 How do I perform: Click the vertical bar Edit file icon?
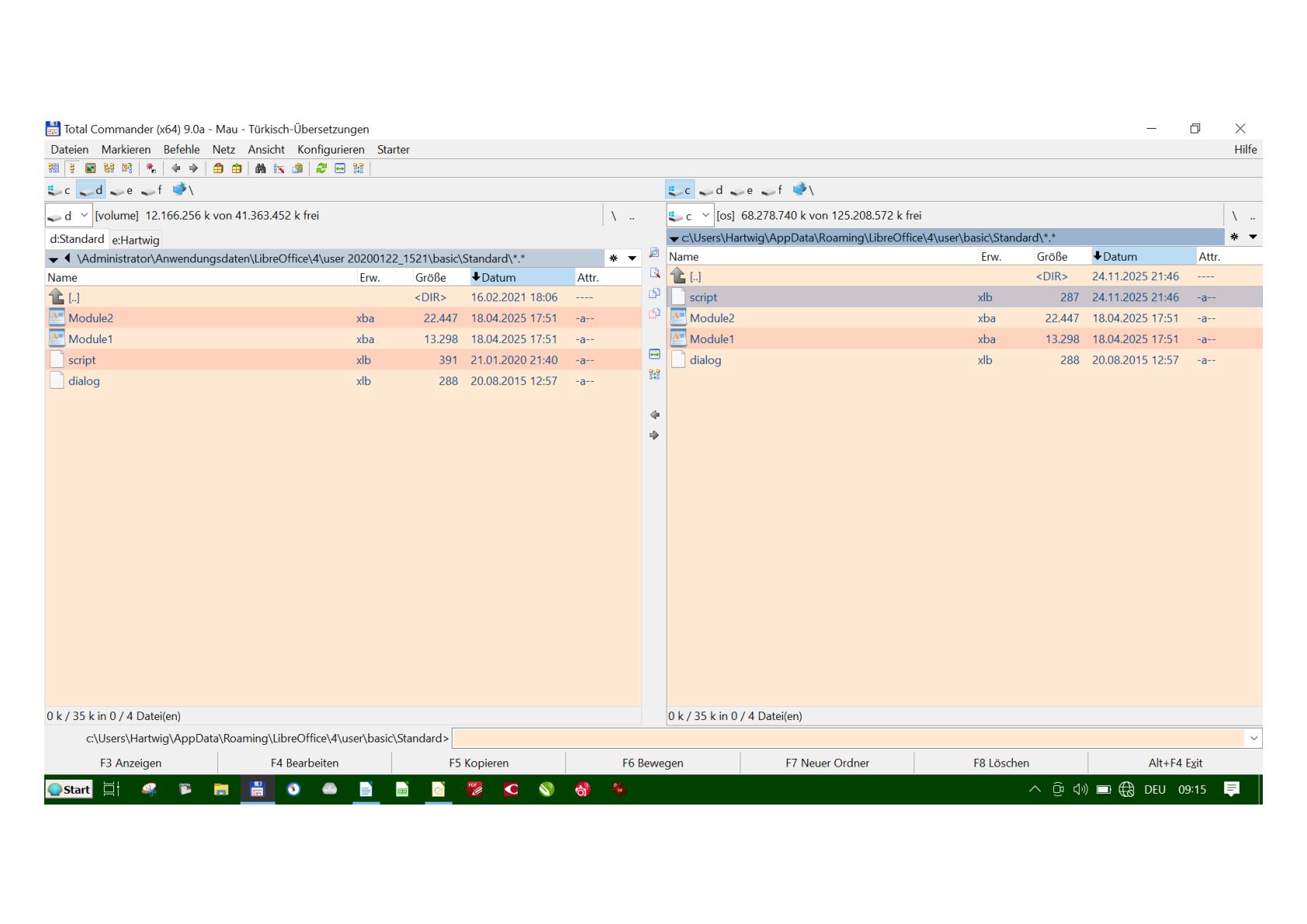pyautogui.click(x=654, y=273)
